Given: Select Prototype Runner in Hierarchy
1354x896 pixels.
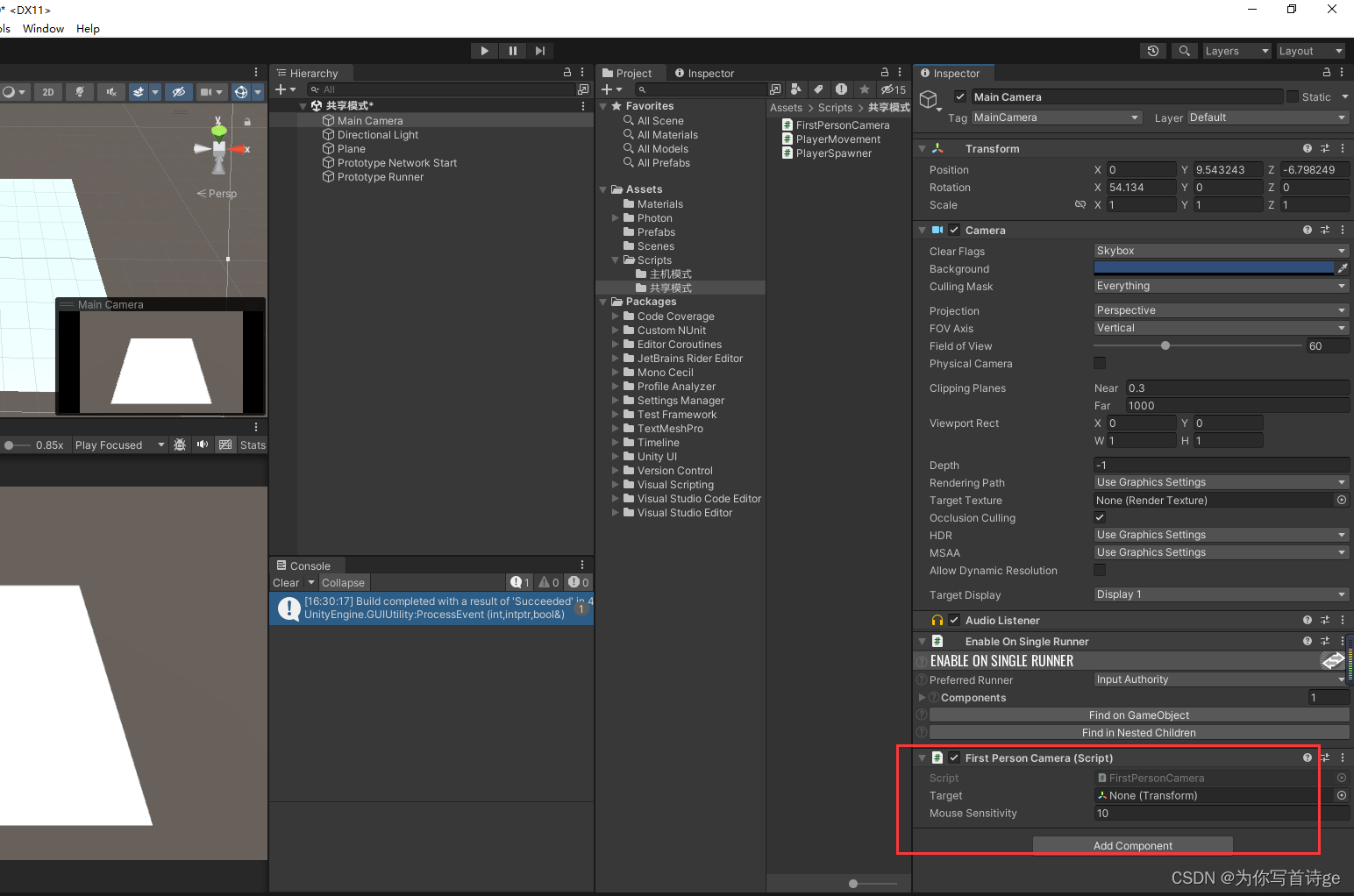Looking at the screenshot, I should click(x=381, y=177).
